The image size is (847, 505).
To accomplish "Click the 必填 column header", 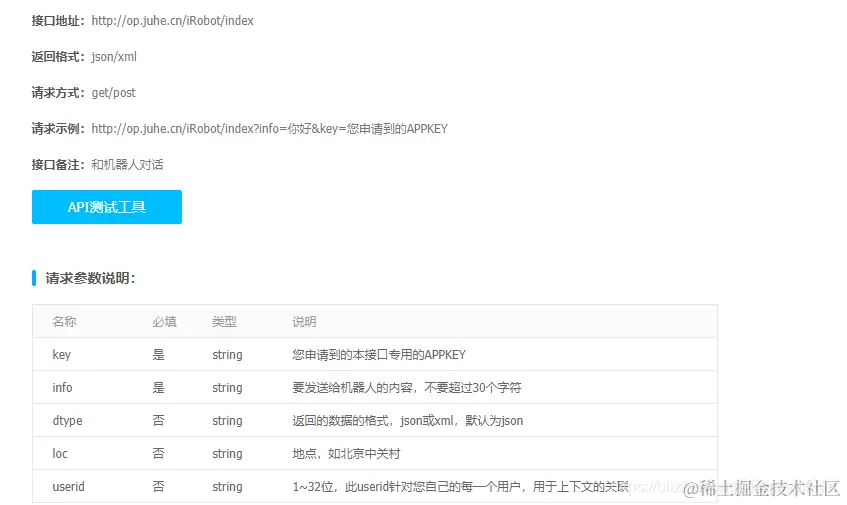I will [x=164, y=321].
